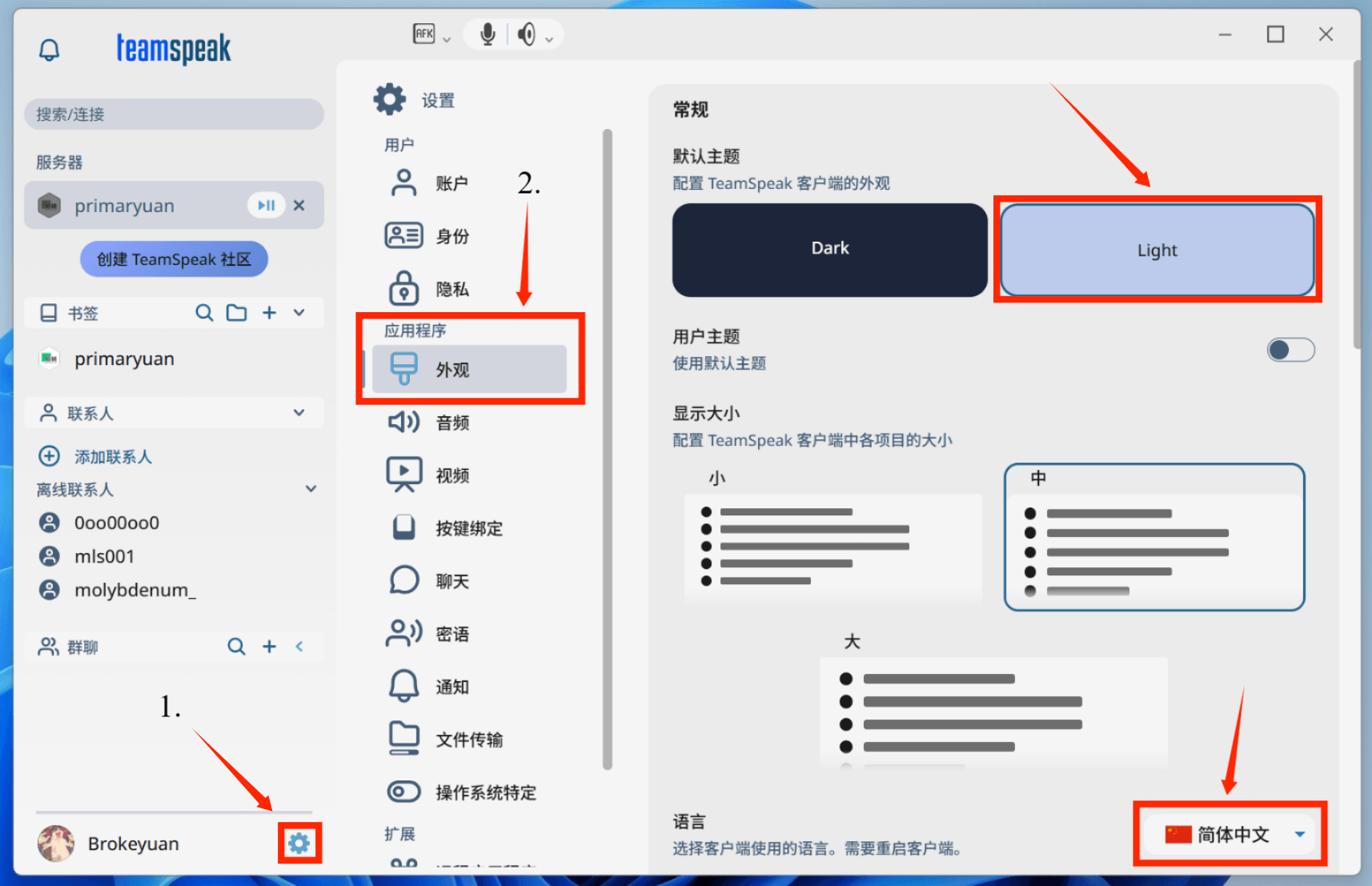
Task: Toggle the AFK status icon
Action: coord(423,34)
